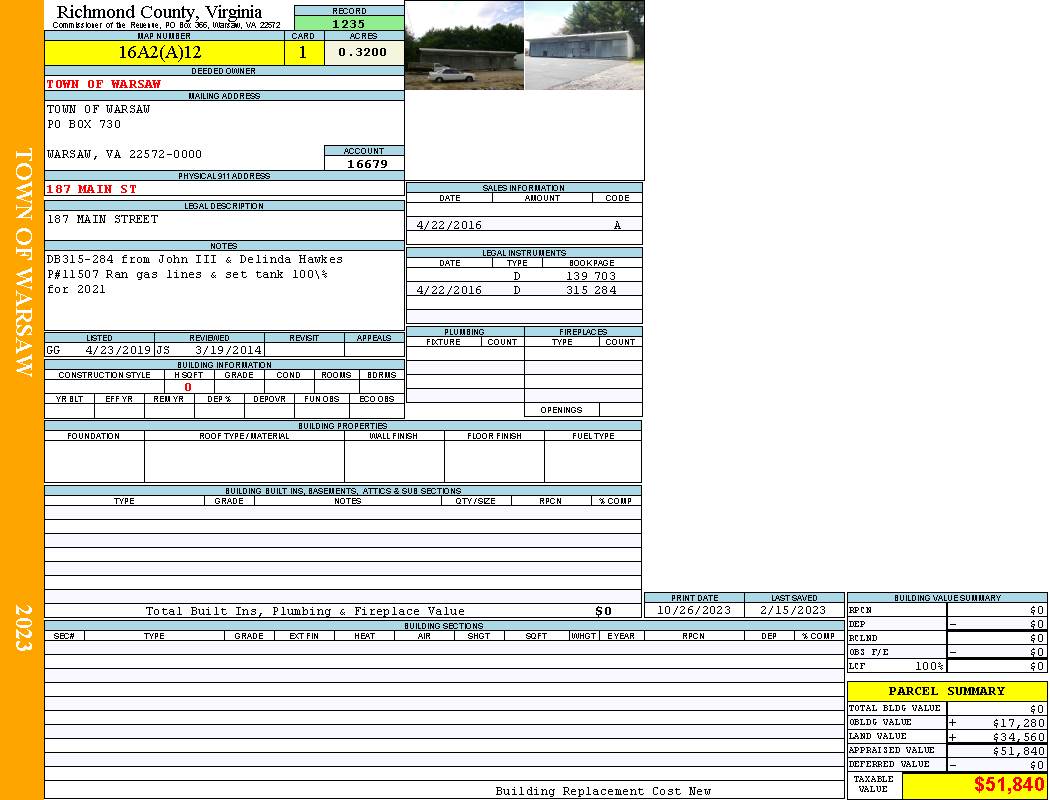Select the deeded owner TOWN OF WARSAW in red
Screen dimensions: 1050x800
pos(104,84)
